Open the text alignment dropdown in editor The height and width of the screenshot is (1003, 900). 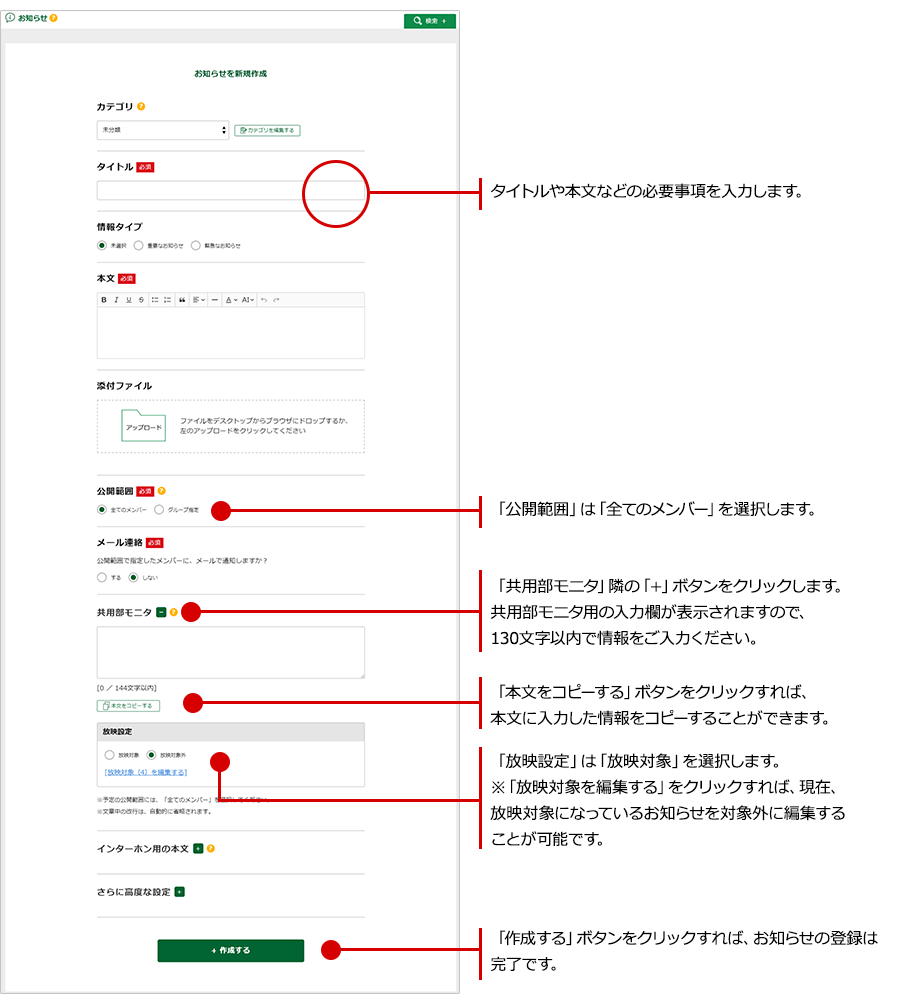coord(199,300)
